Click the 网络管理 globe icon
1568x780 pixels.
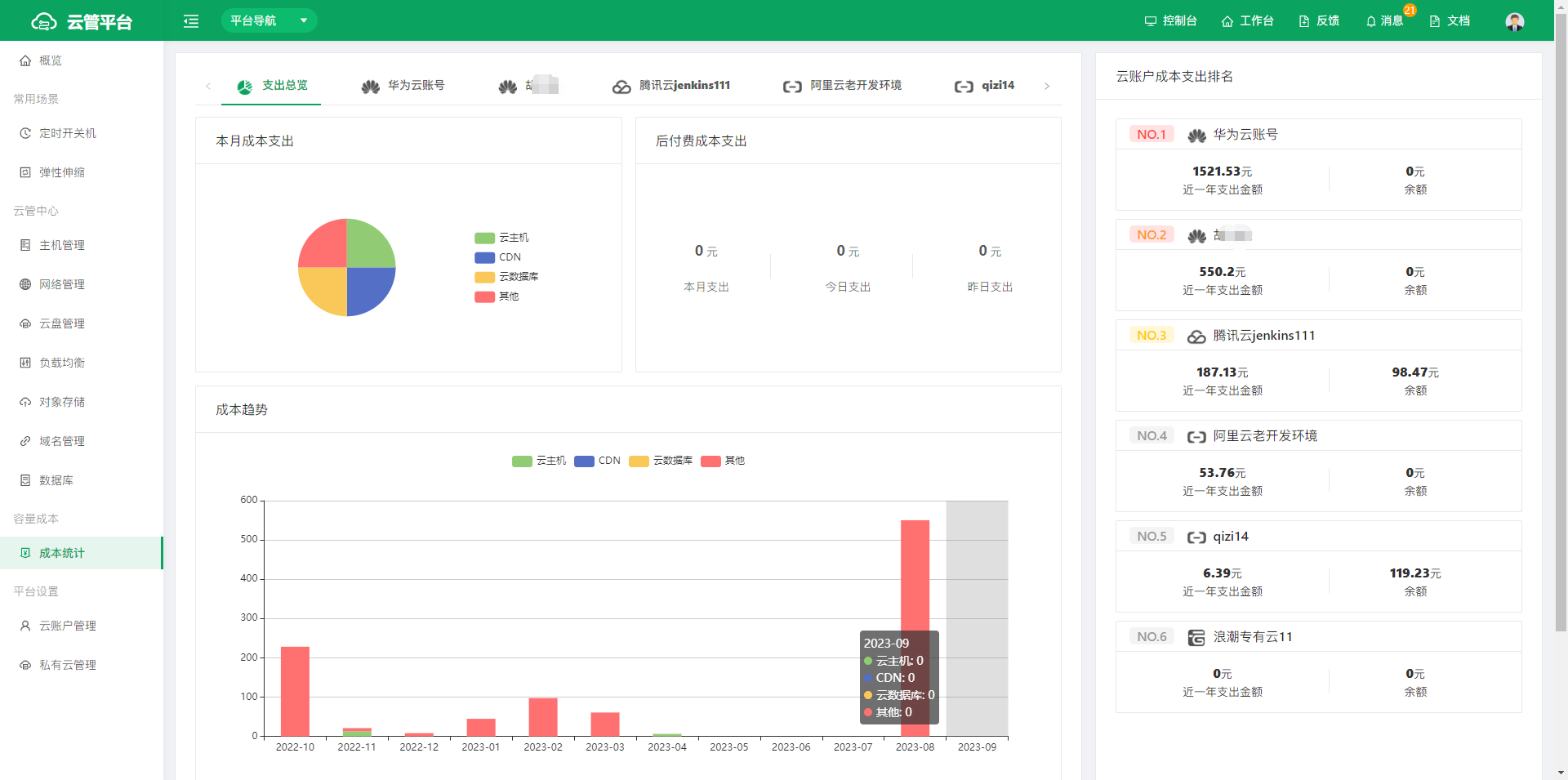(x=25, y=284)
